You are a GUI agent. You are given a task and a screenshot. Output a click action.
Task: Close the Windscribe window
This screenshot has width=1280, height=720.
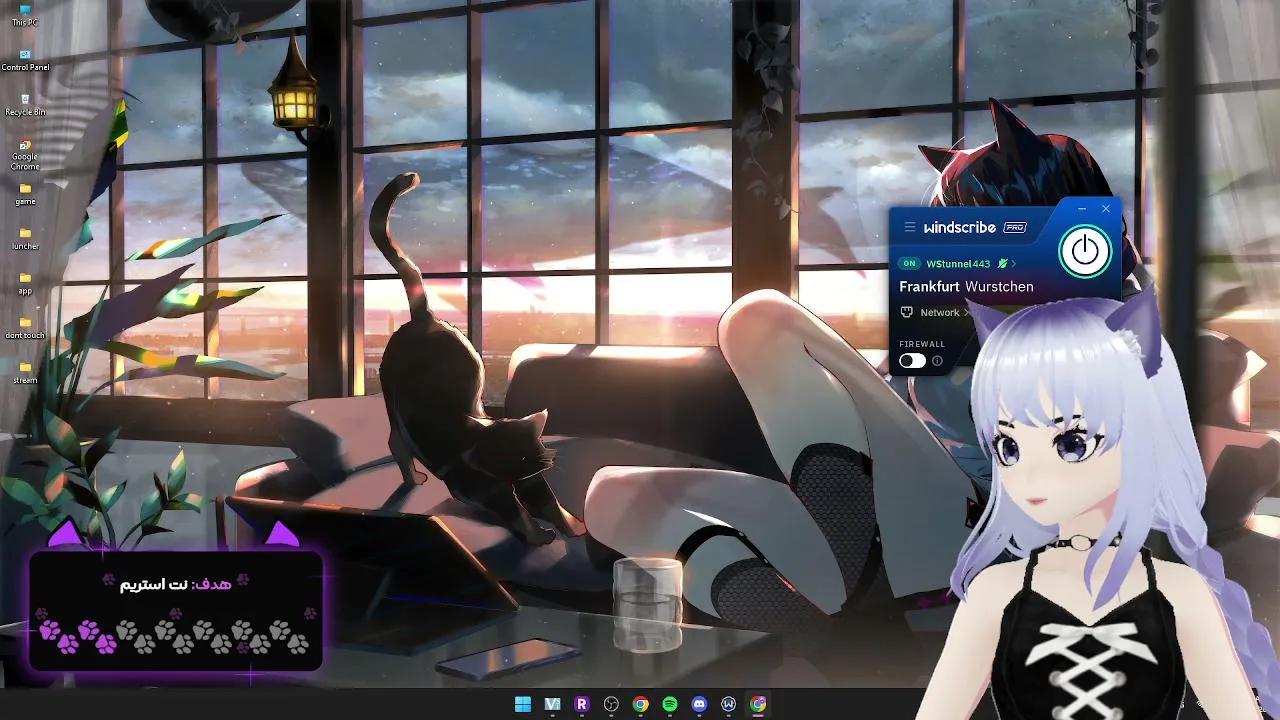(1106, 209)
